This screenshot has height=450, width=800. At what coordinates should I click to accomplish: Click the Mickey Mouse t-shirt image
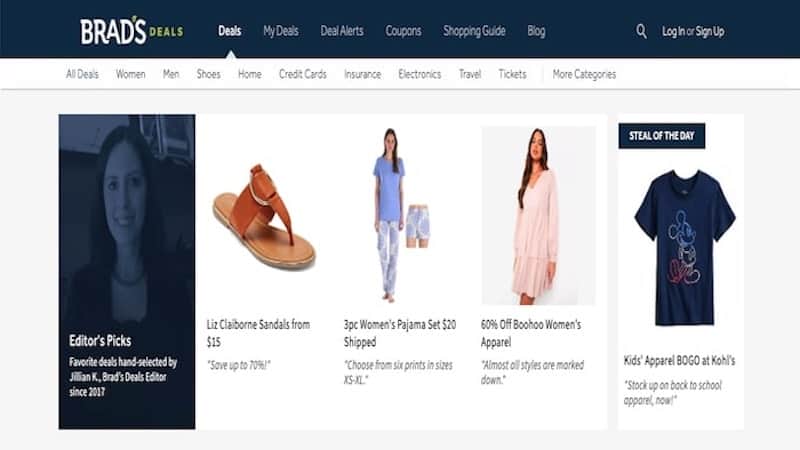click(x=685, y=248)
